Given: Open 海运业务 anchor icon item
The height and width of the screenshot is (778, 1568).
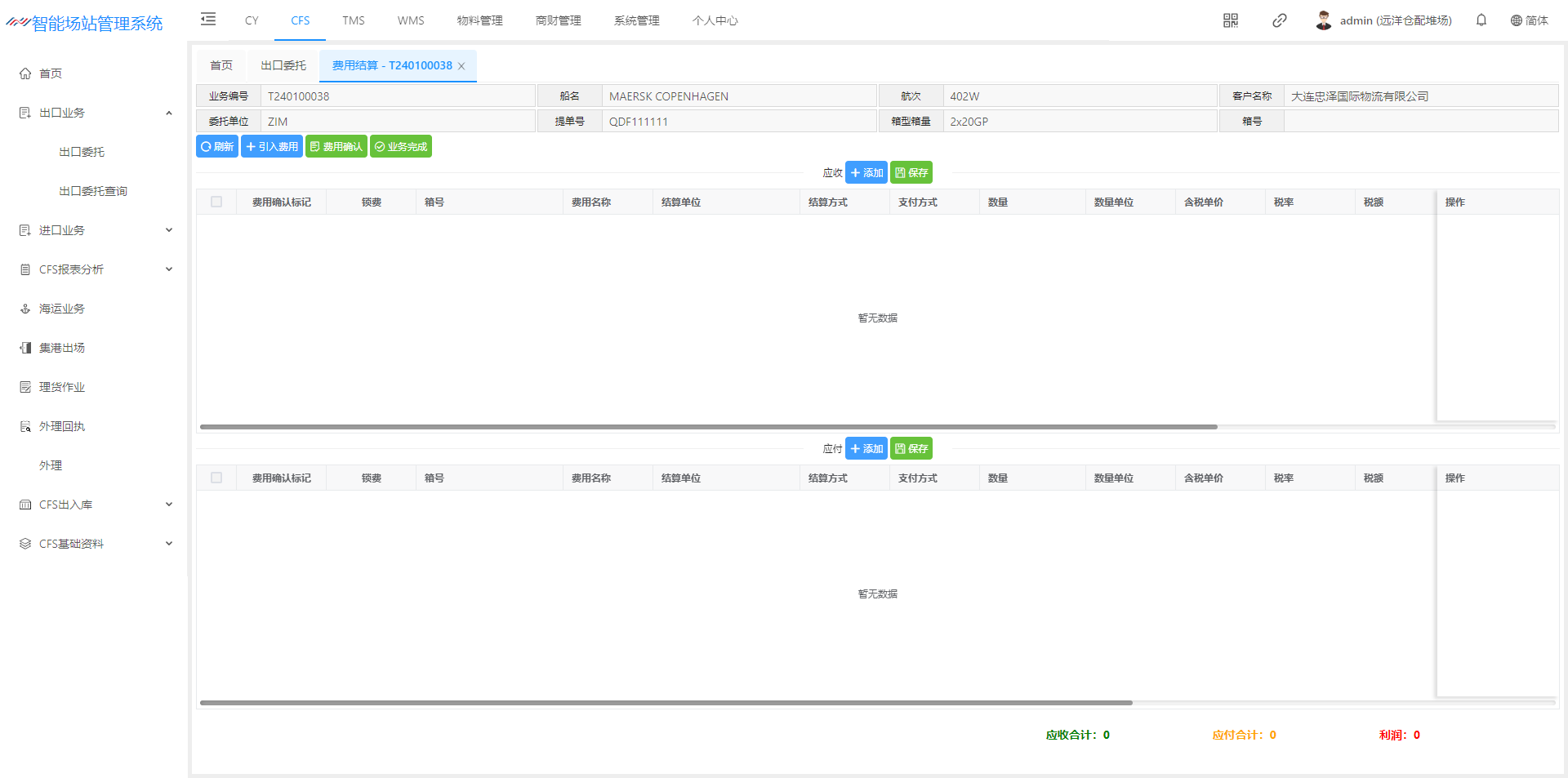Looking at the screenshot, I should [25, 309].
